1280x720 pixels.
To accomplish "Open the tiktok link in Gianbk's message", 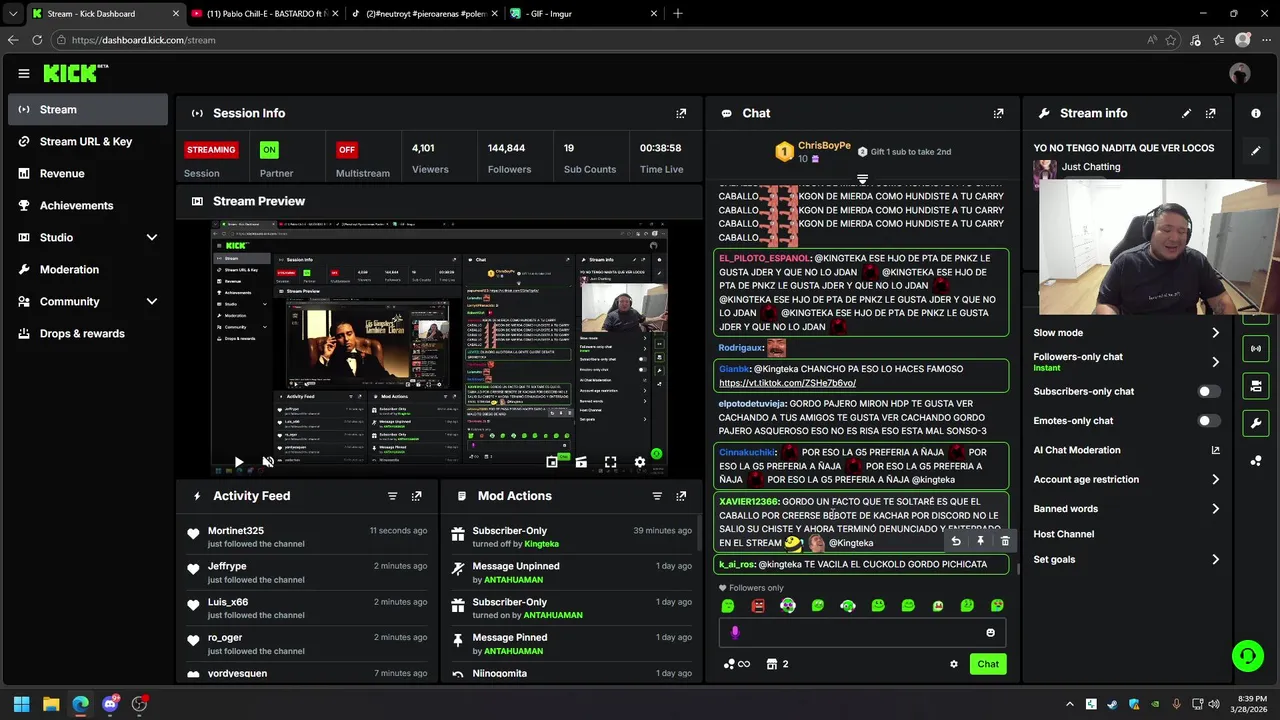I will click(x=787, y=383).
